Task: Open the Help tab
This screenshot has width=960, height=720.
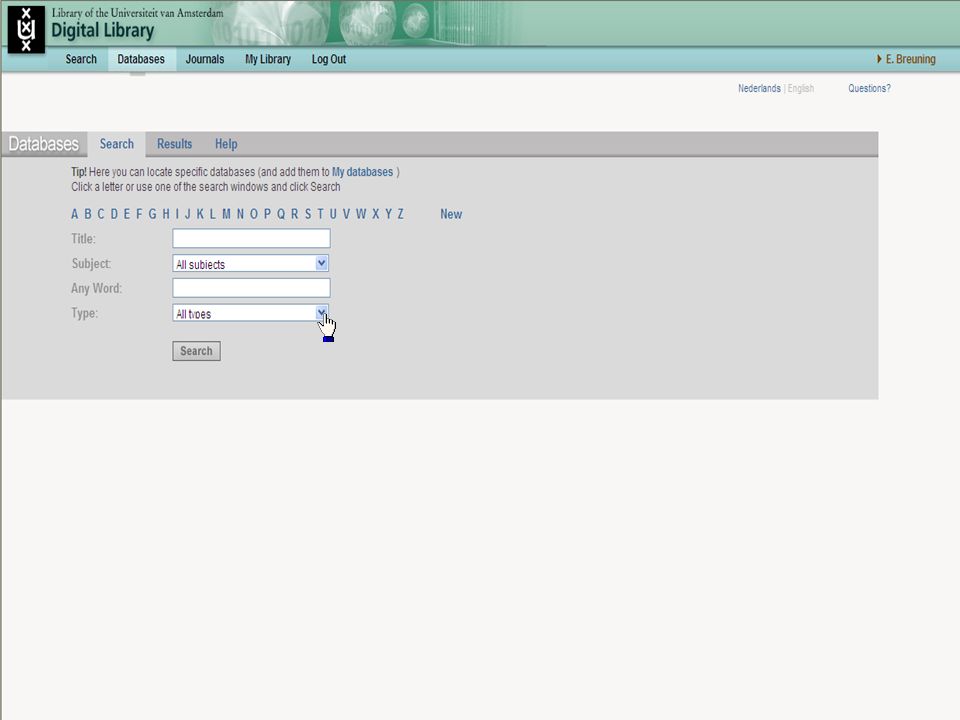Action: click(226, 144)
